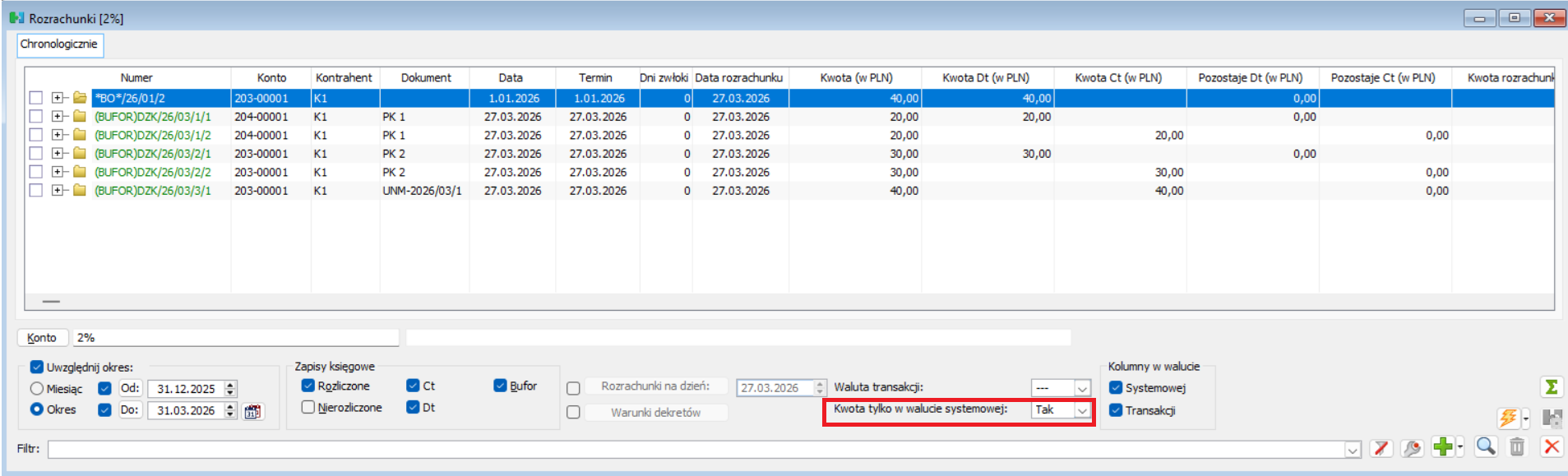
Task: Click the green plus add icon
Action: click(1442, 446)
